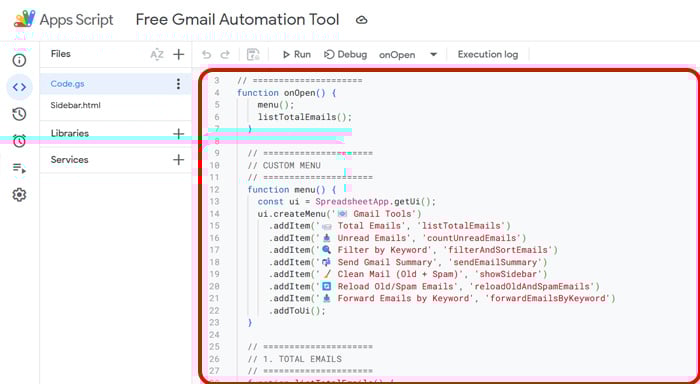700x384 pixels.
Task: Select the Code.gs file
Action: pos(116,83)
